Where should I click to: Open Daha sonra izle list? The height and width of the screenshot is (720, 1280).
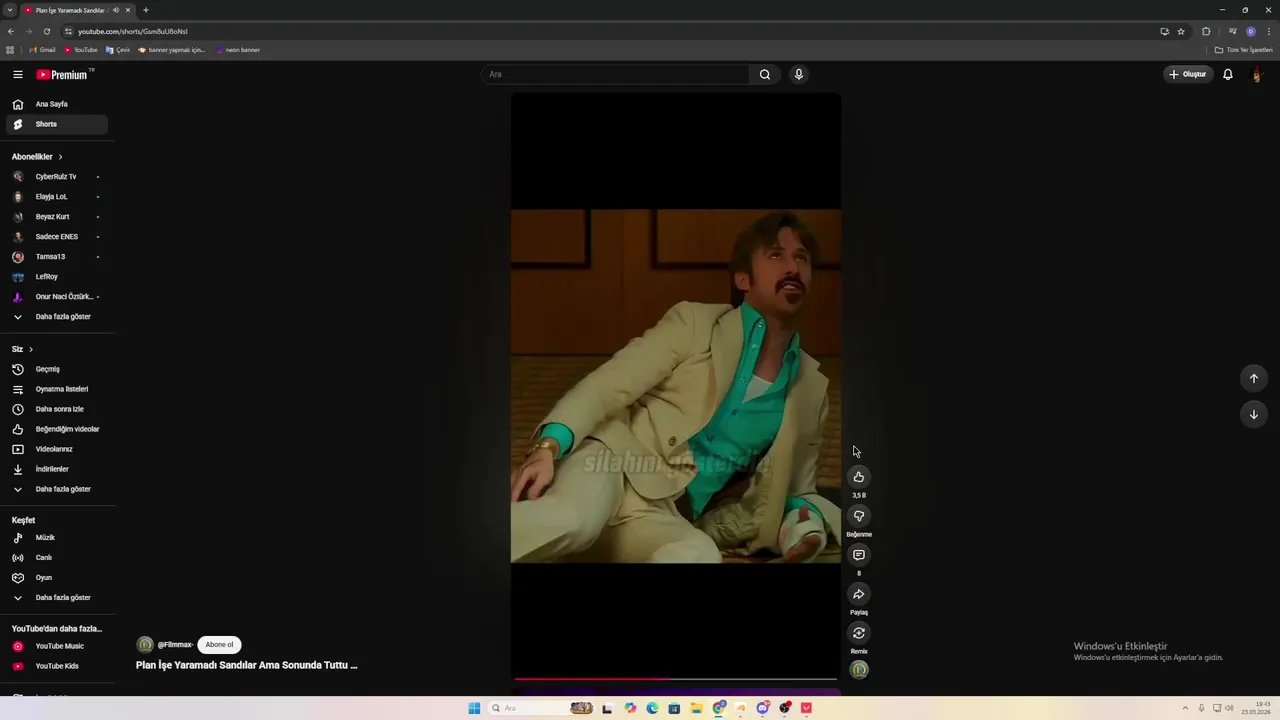pos(57,409)
